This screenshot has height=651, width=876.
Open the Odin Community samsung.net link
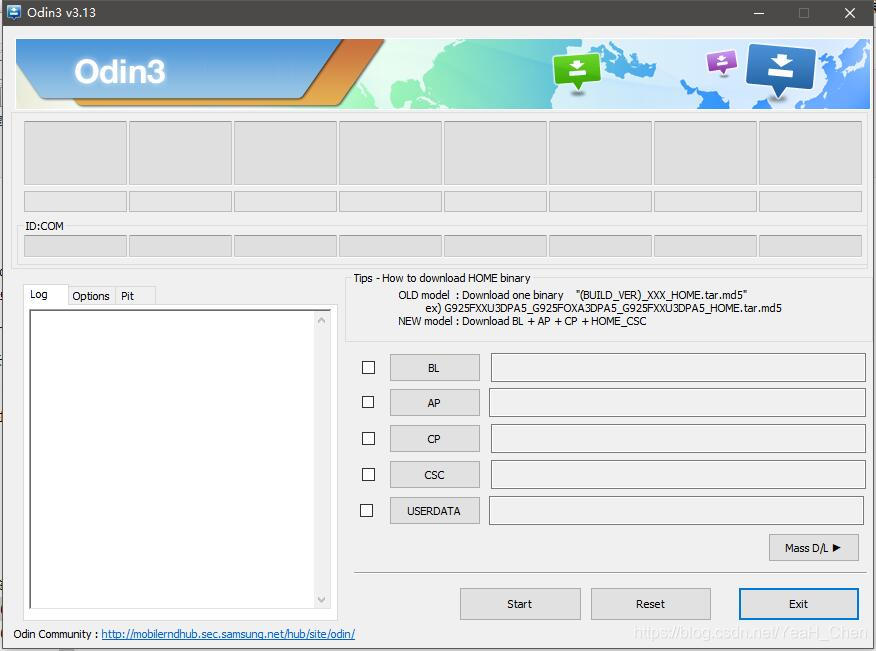click(228, 634)
